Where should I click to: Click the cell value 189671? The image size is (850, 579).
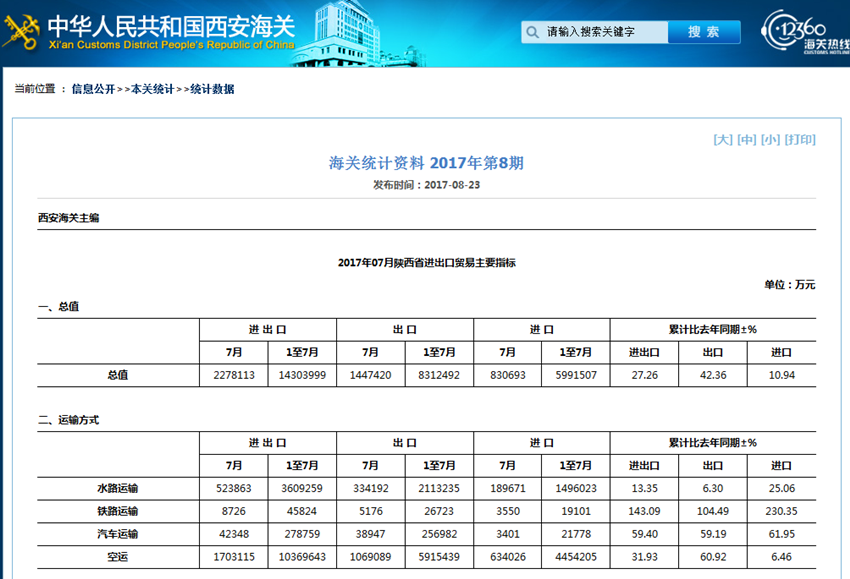(507, 488)
